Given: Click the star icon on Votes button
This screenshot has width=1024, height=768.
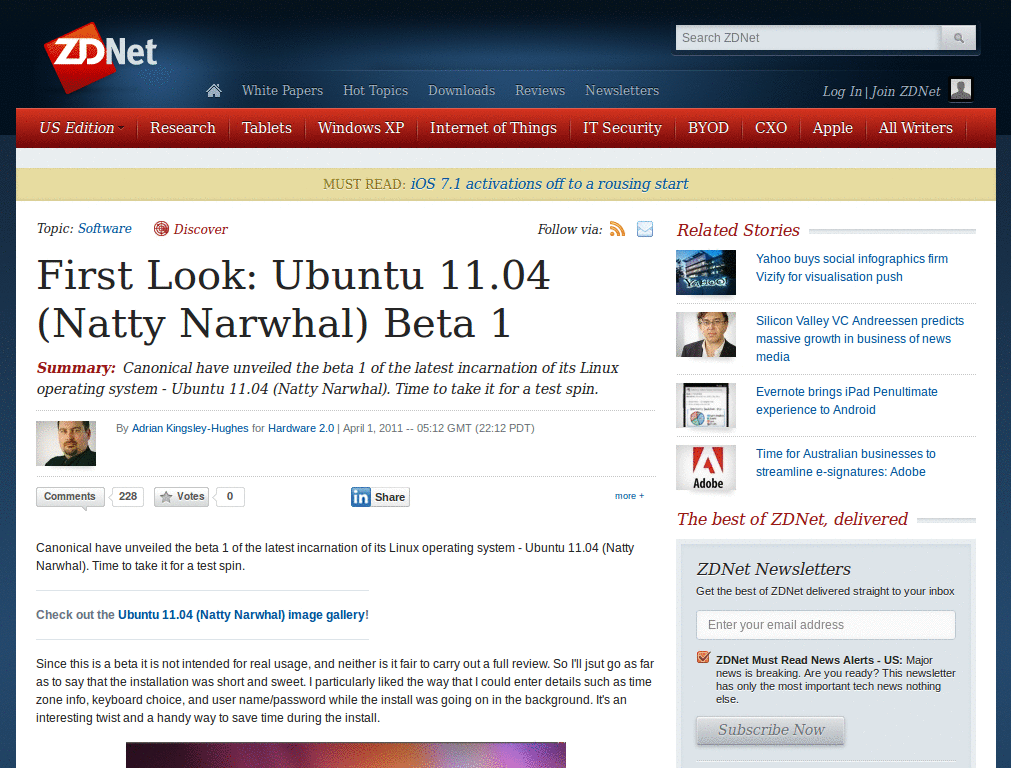Looking at the screenshot, I should coord(166,497).
